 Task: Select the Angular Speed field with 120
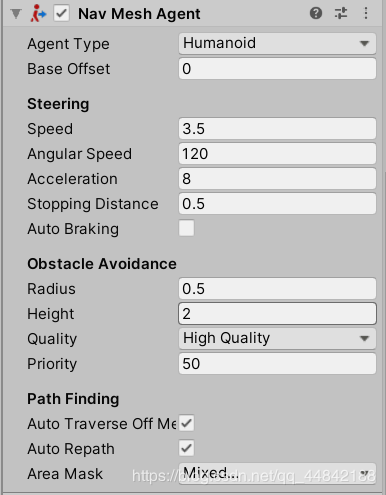pyautogui.click(x=277, y=154)
